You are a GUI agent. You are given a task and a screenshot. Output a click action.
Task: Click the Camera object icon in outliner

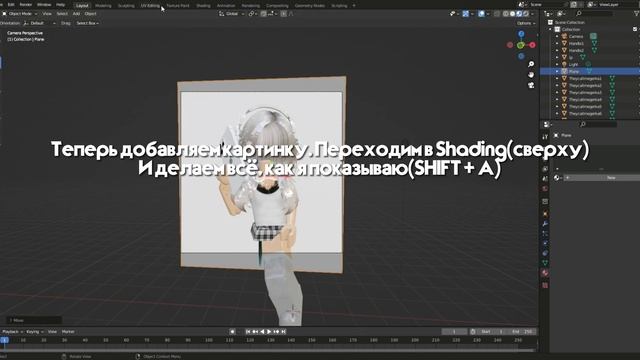pos(564,36)
